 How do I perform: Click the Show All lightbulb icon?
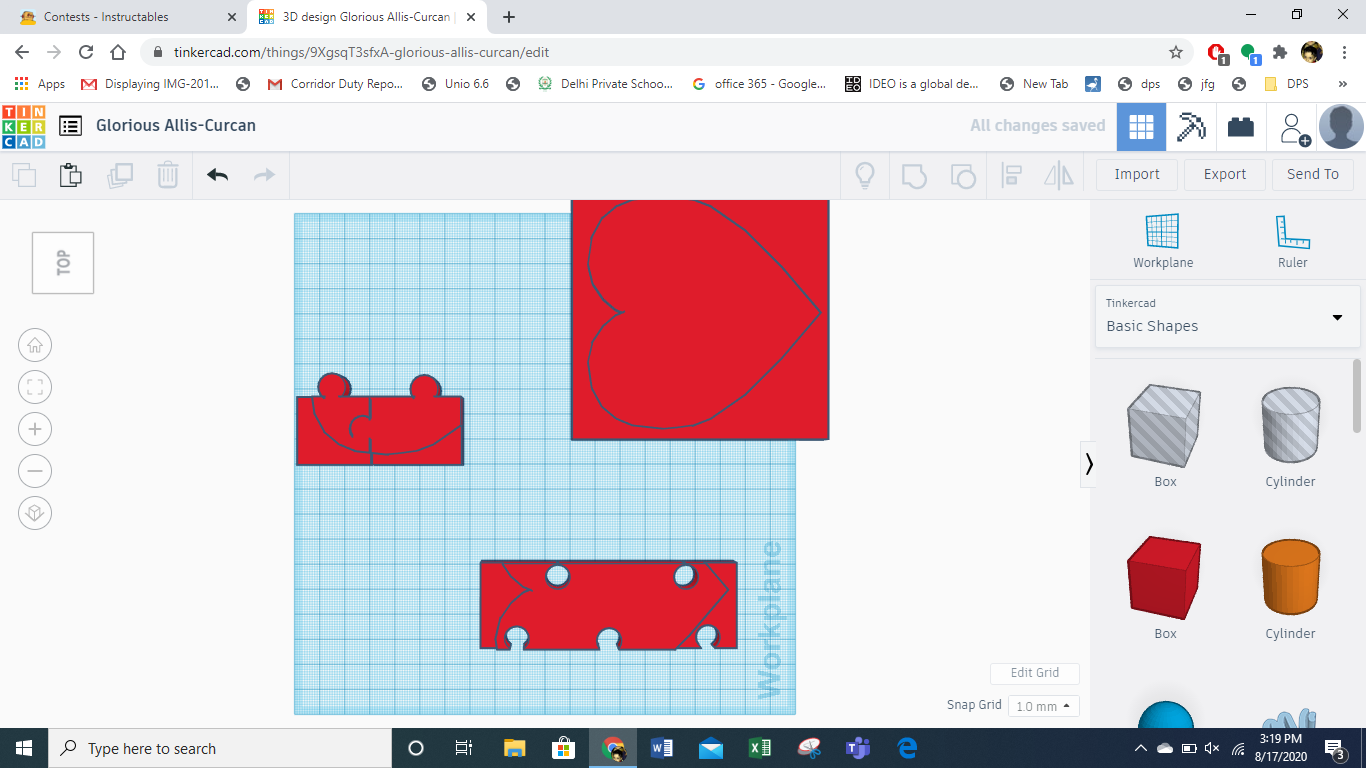(865, 175)
